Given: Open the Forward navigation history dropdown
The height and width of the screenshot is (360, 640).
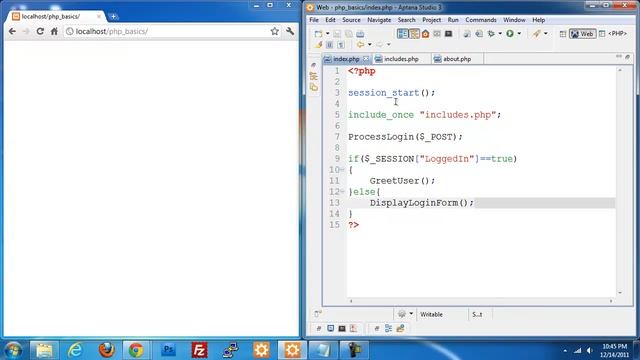Looking at the screenshot, I should pyautogui.click(x=389, y=44).
